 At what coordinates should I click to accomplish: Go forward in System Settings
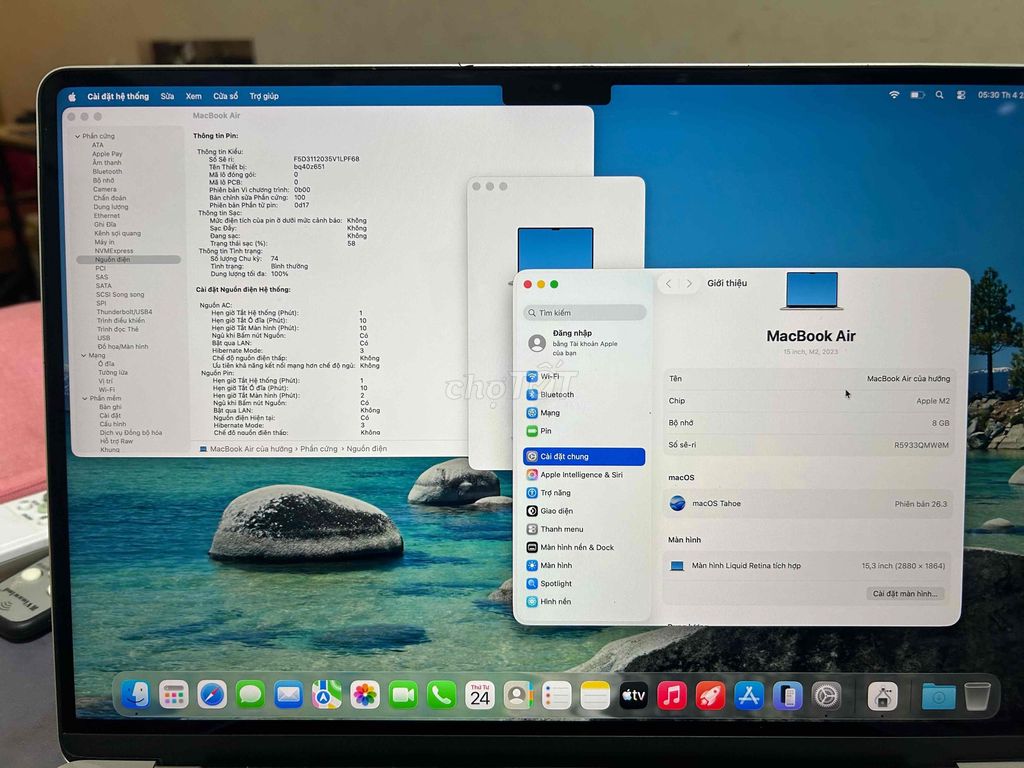[689, 283]
